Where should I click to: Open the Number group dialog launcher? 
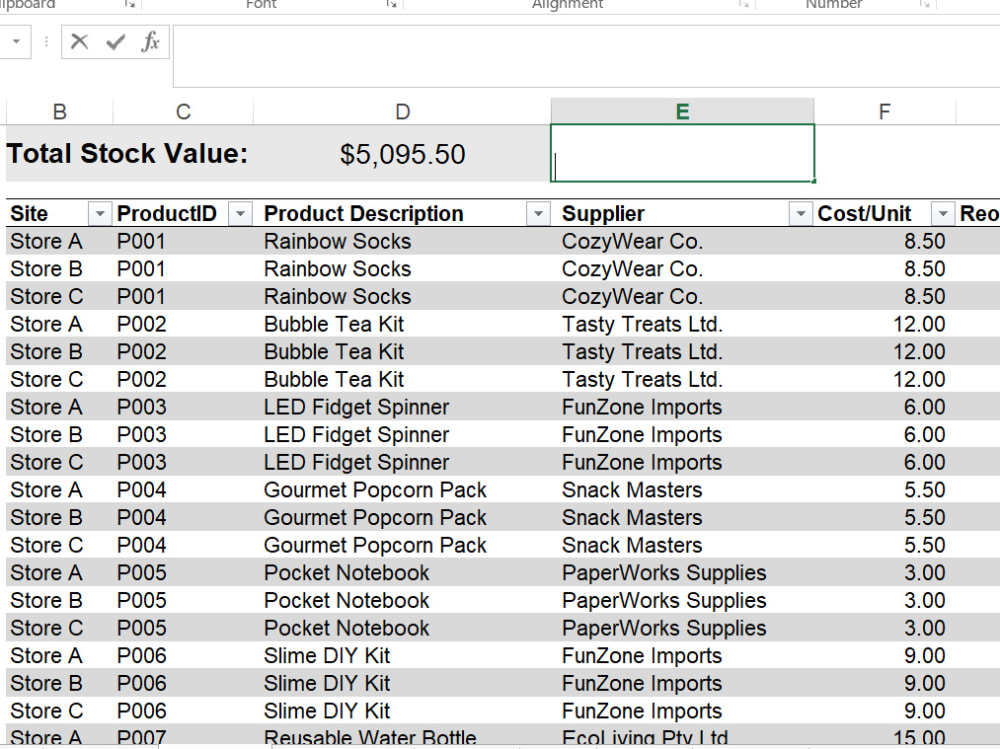pos(924,4)
